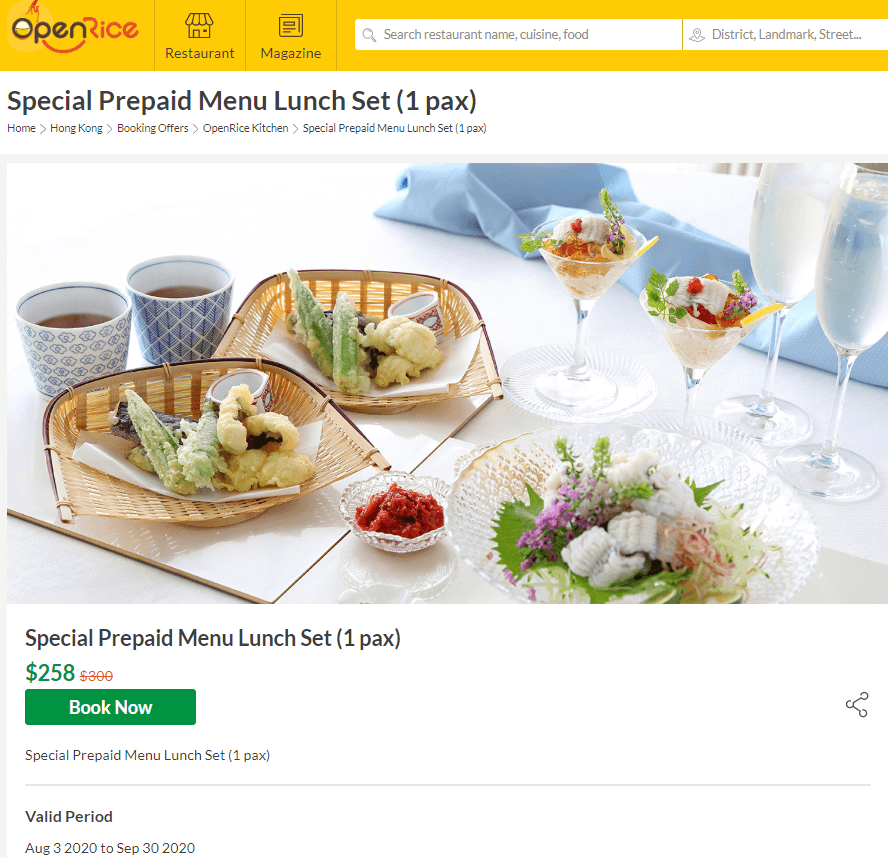888x858 pixels.
Task: Open OpenRice Kitchen breadcrumb link
Action: (x=246, y=128)
